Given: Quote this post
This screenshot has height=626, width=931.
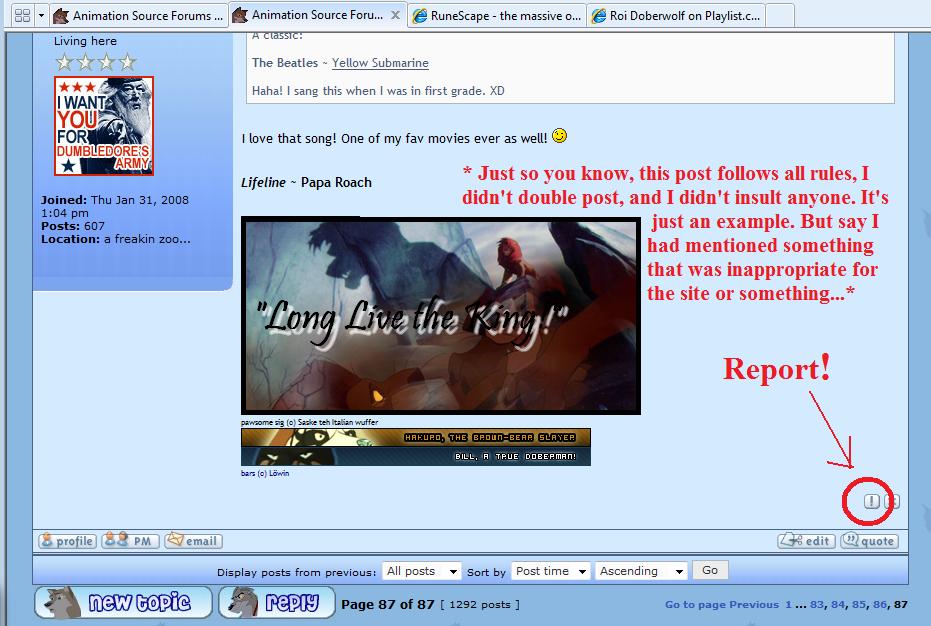Looking at the screenshot, I should point(870,540).
